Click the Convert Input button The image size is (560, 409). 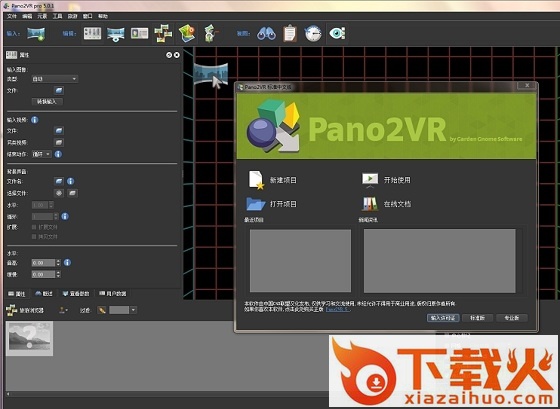click(x=47, y=102)
